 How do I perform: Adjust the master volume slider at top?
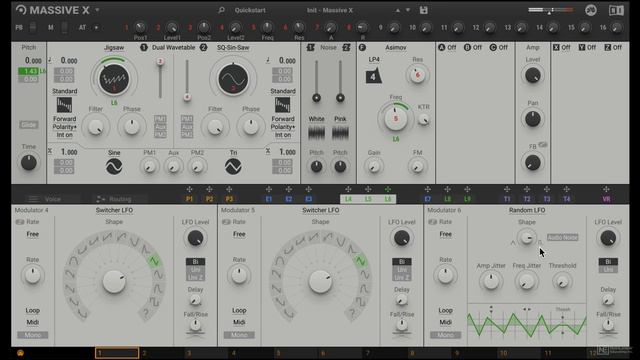tap(551, 10)
